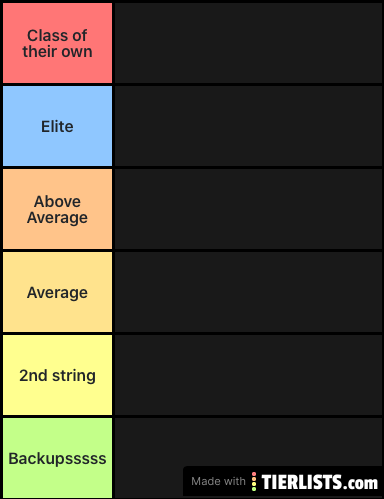The image size is (384, 499).
Task: Click the orange 'Above Average' tier label
Action: 57,209
